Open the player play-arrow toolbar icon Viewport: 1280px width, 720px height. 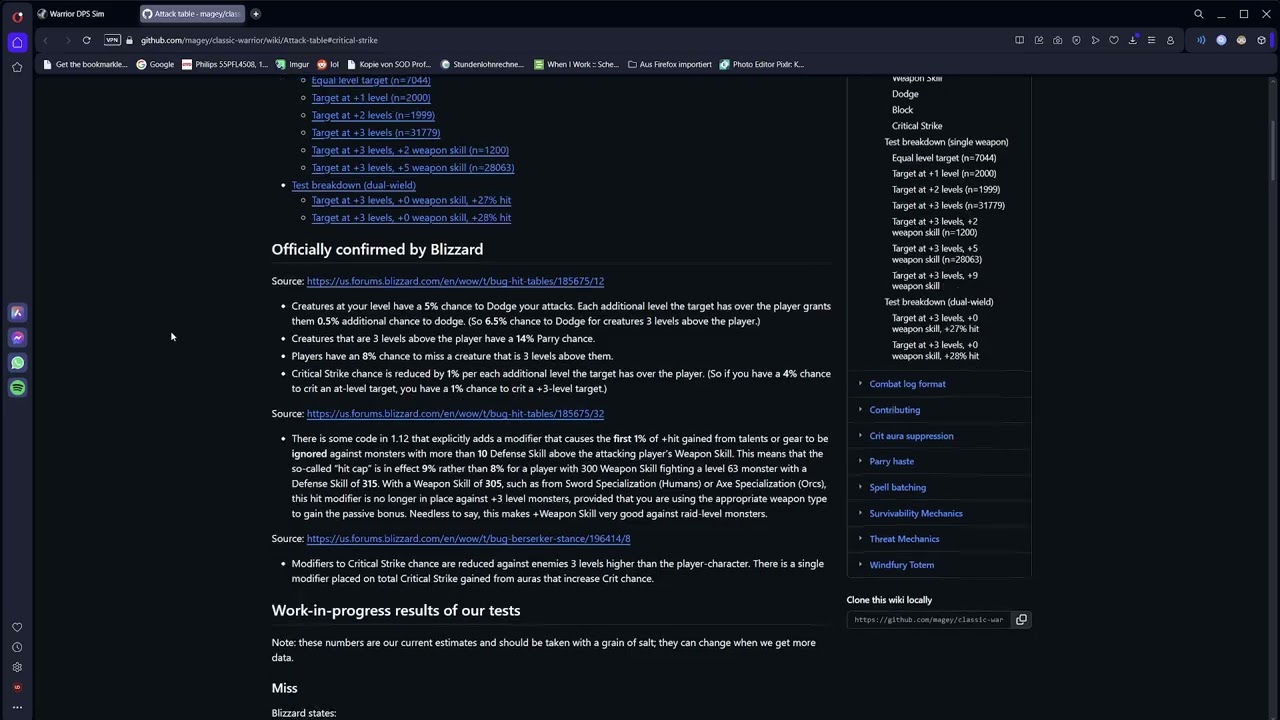point(1095,40)
